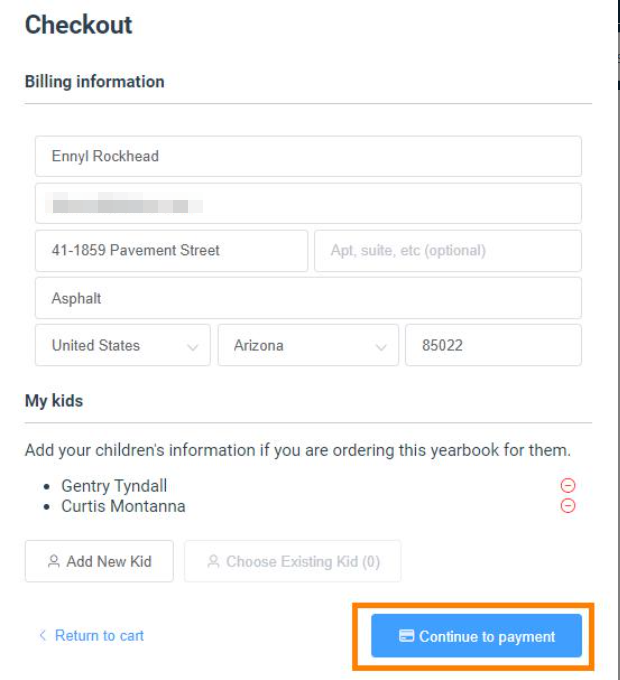Click the person icon beside Add New Kid
The height and width of the screenshot is (680, 620).
[54, 562]
